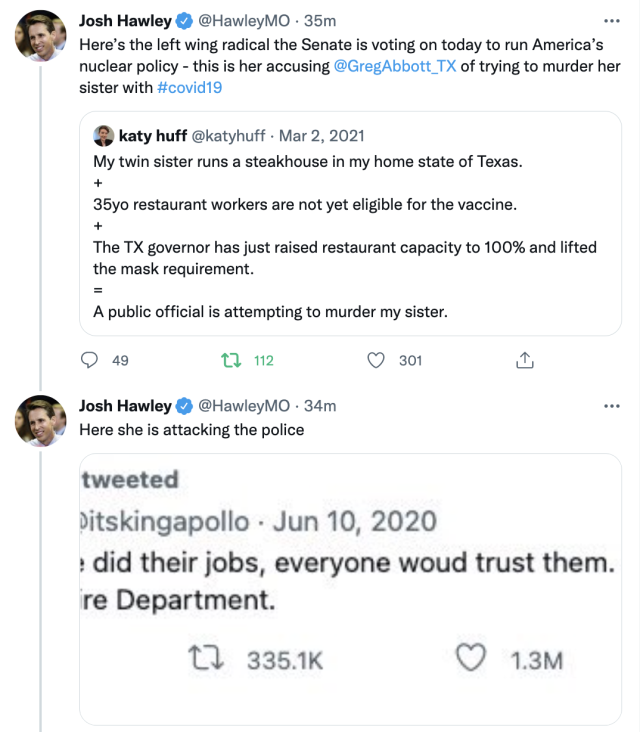Image resolution: width=640 pixels, height=732 pixels.
Task: Click the share icon on the first tweet
Action: pos(523,360)
